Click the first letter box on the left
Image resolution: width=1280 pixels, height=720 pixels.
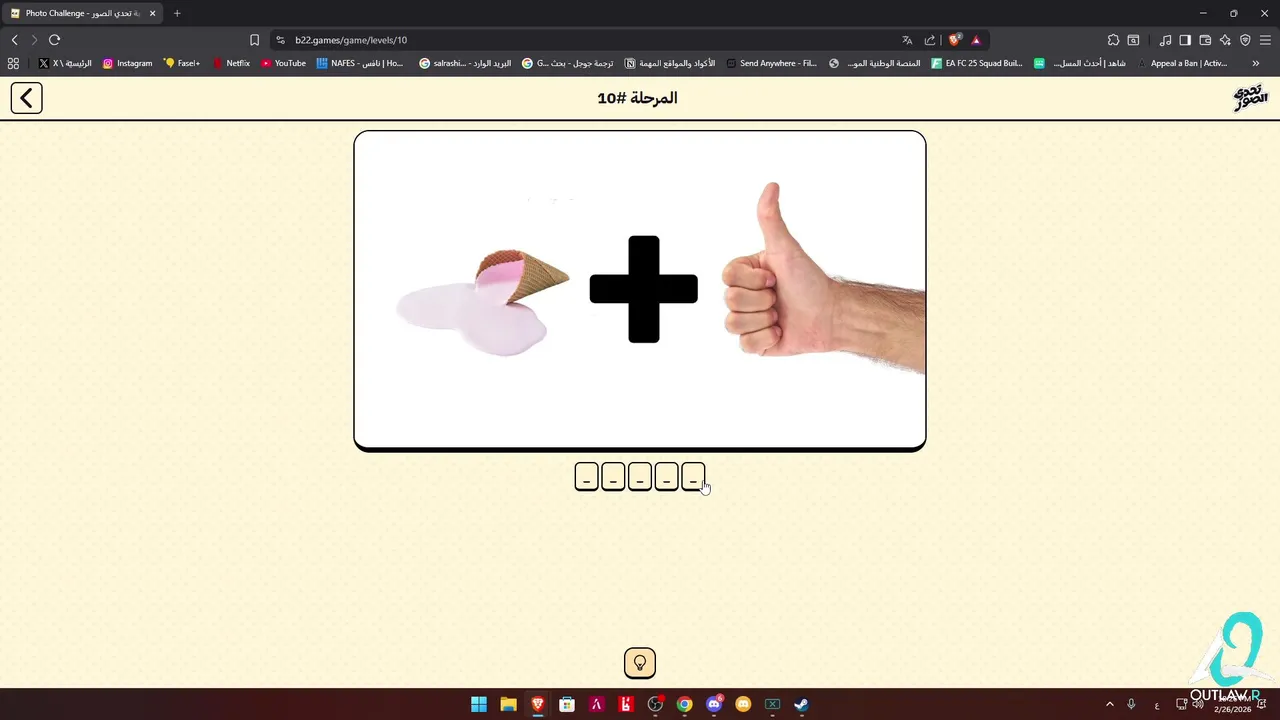pyautogui.click(x=587, y=477)
